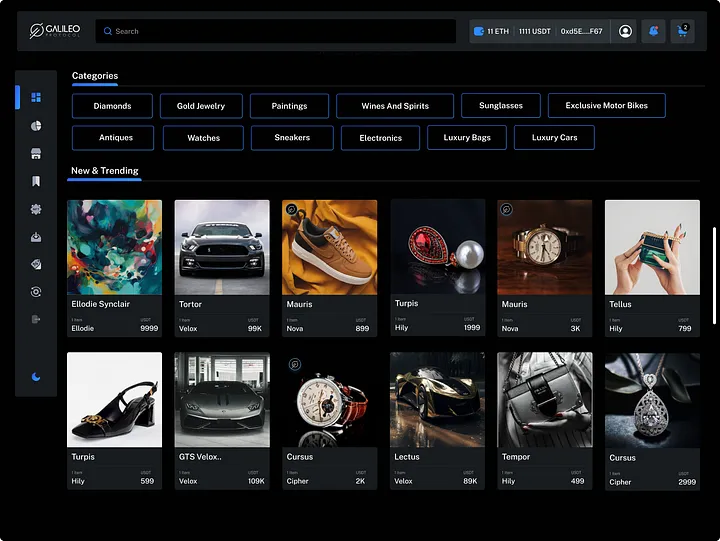Click the 1111 USDT balance
The image size is (720, 541).
[534, 31]
